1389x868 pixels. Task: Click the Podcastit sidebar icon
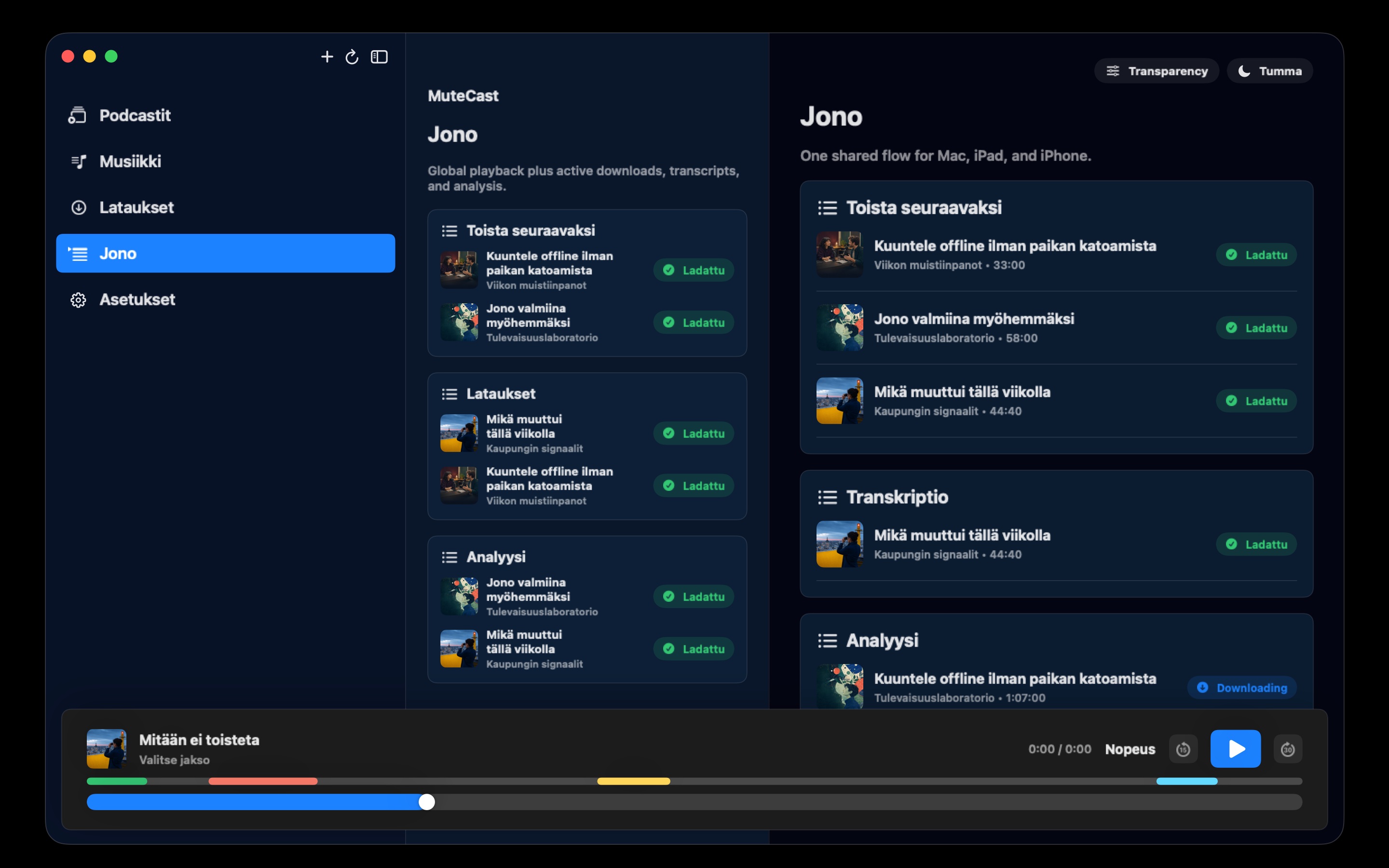point(78,115)
